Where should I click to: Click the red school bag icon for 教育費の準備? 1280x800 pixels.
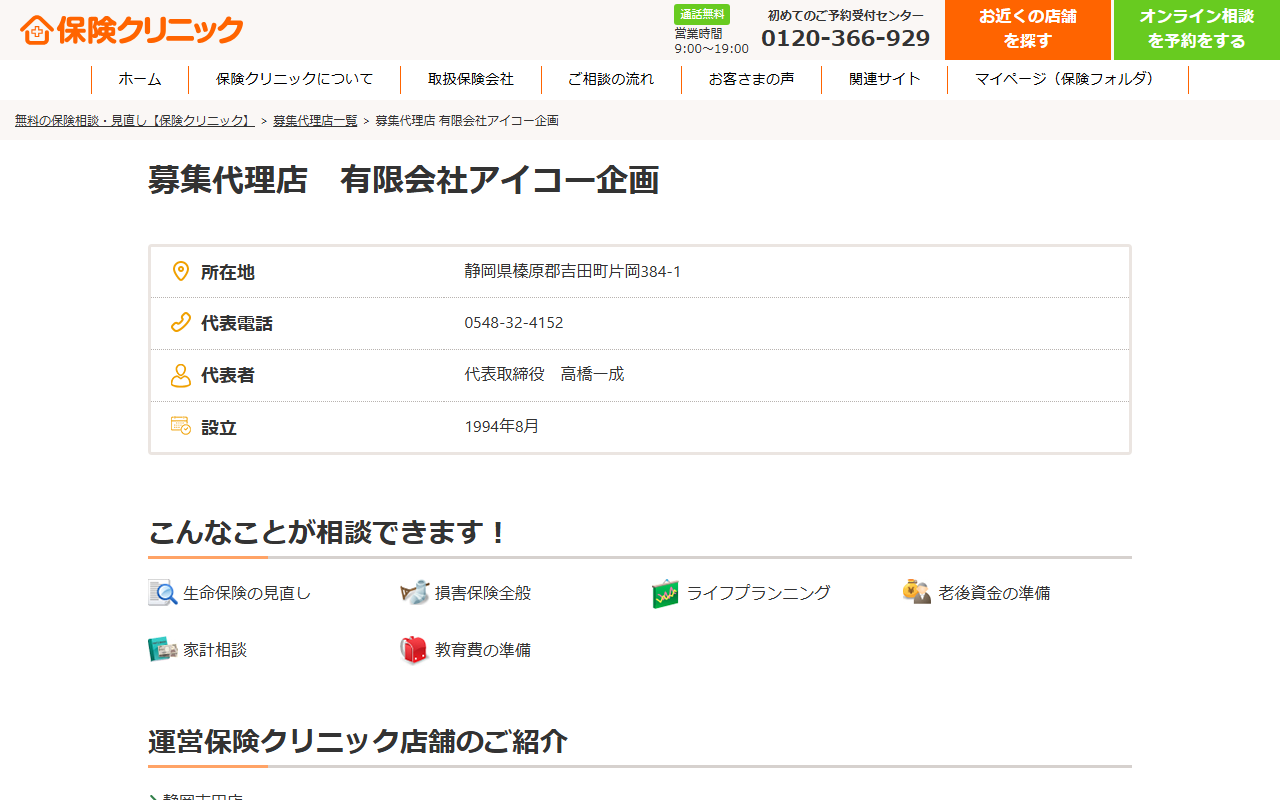click(x=414, y=650)
